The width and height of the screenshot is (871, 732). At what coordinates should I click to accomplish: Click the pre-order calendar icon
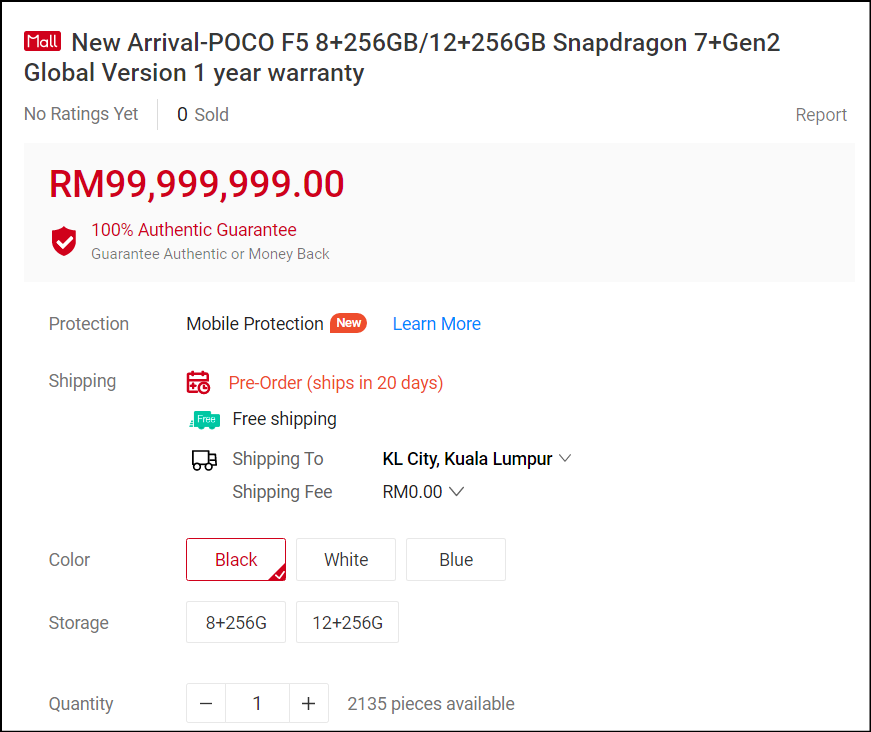pyautogui.click(x=198, y=383)
